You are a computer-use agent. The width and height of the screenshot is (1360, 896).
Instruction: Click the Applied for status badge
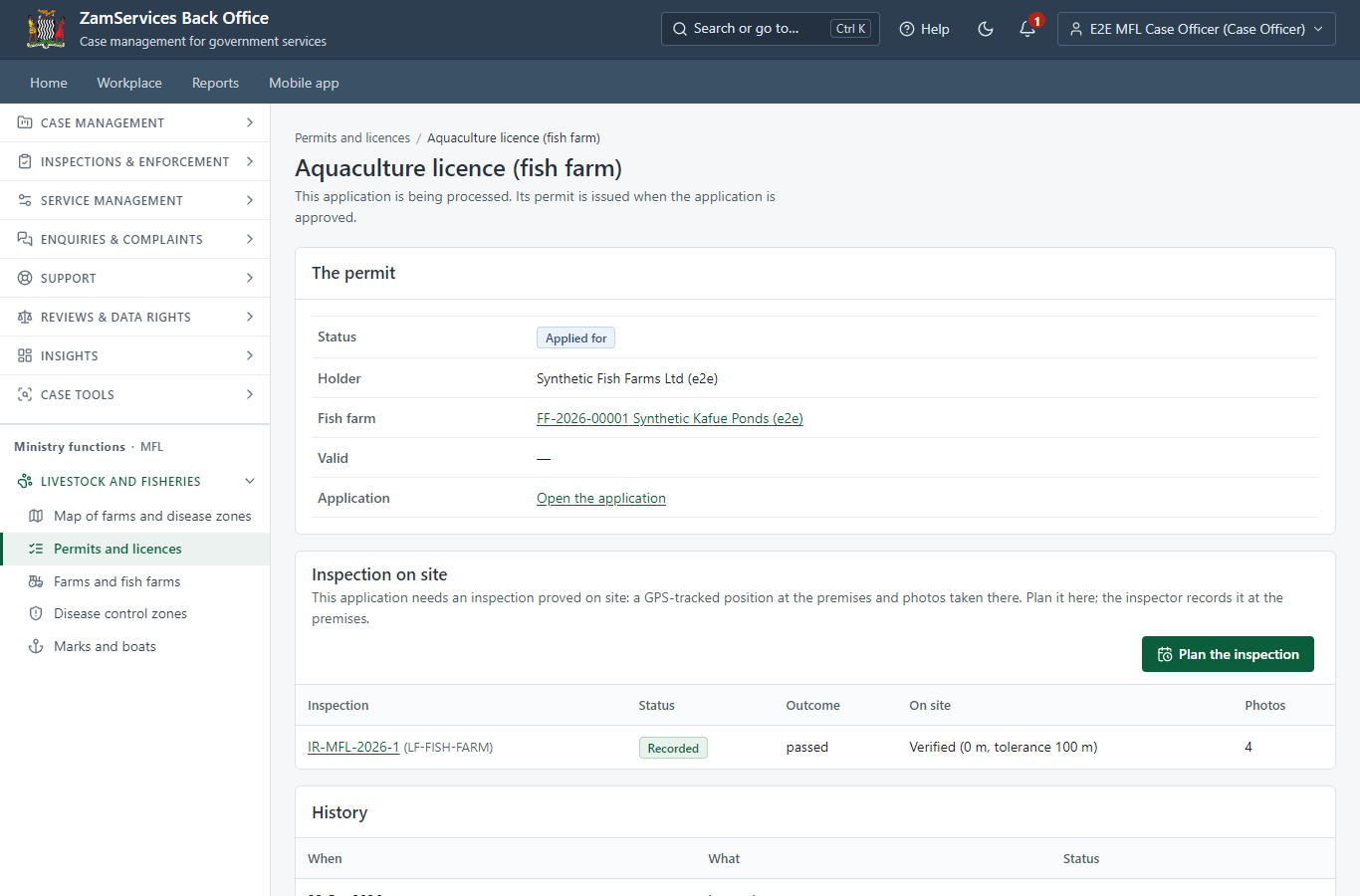point(575,337)
